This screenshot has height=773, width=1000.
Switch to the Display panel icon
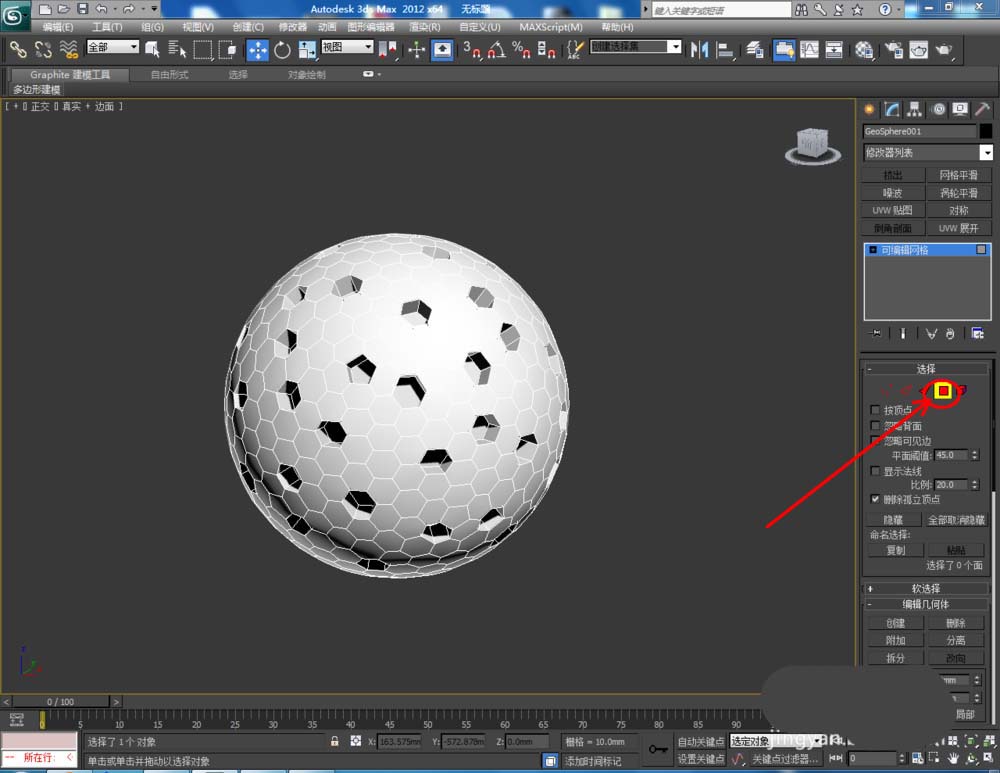pyautogui.click(x=961, y=109)
